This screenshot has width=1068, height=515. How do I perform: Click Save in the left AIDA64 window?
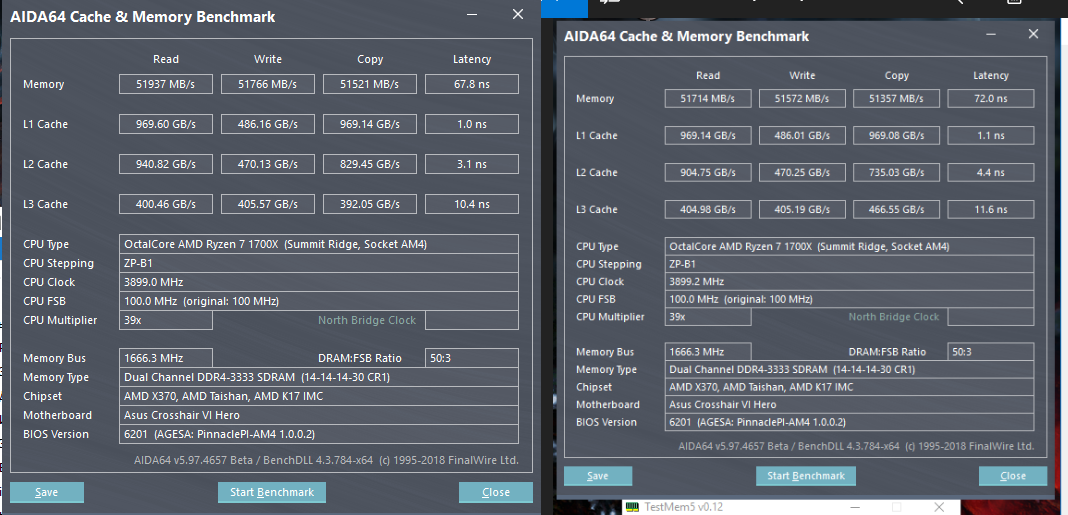46,492
